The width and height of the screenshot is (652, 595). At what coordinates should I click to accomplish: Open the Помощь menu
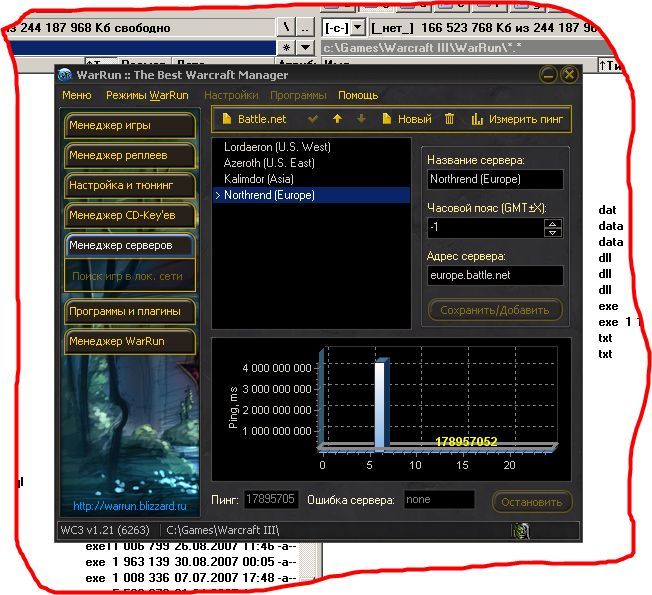tap(358, 95)
